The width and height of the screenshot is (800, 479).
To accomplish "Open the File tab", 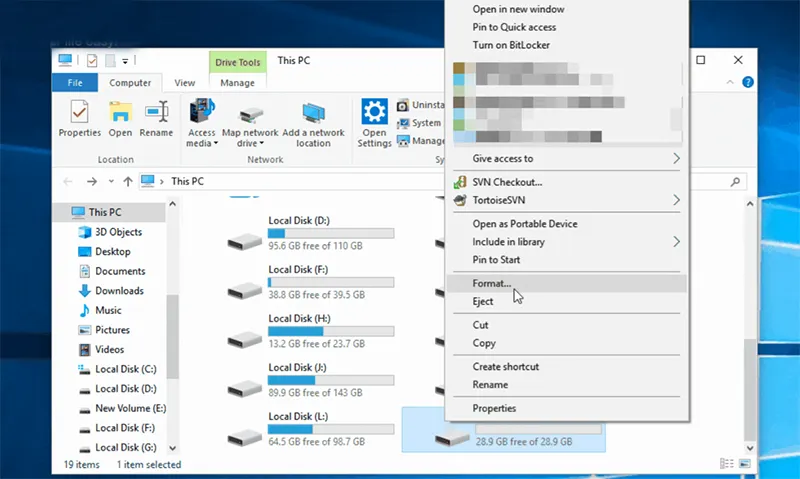I will tap(75, 83).
